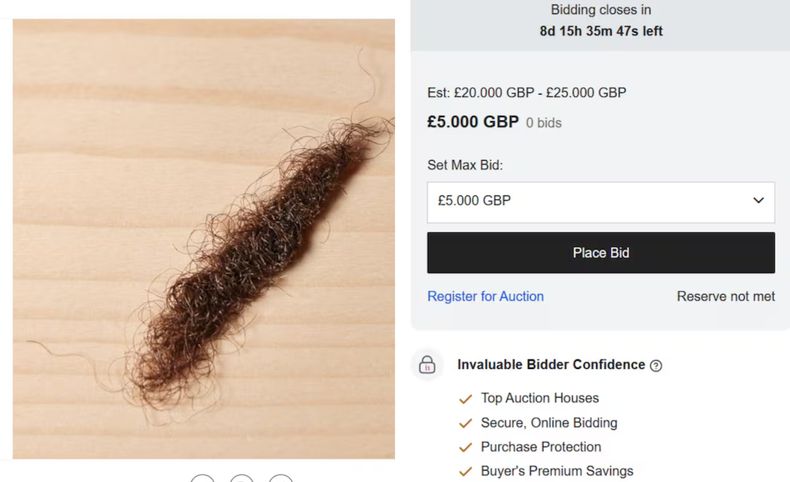
Task: Click the checkmark beside Buyer's Premium Savings
Action: pos(465,471)
